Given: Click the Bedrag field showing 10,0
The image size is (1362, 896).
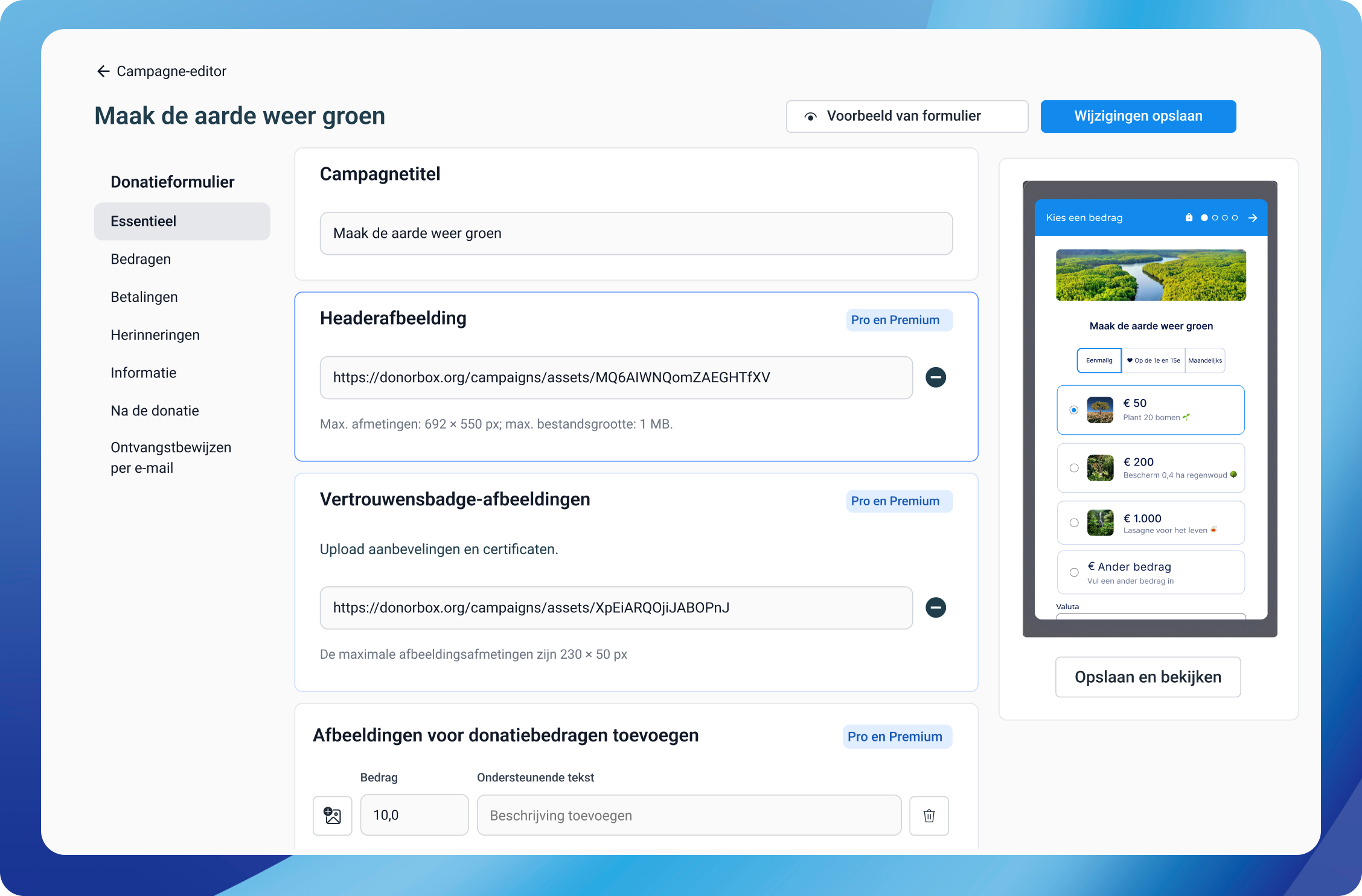Looking at the screenshot, I should point(414,816).
